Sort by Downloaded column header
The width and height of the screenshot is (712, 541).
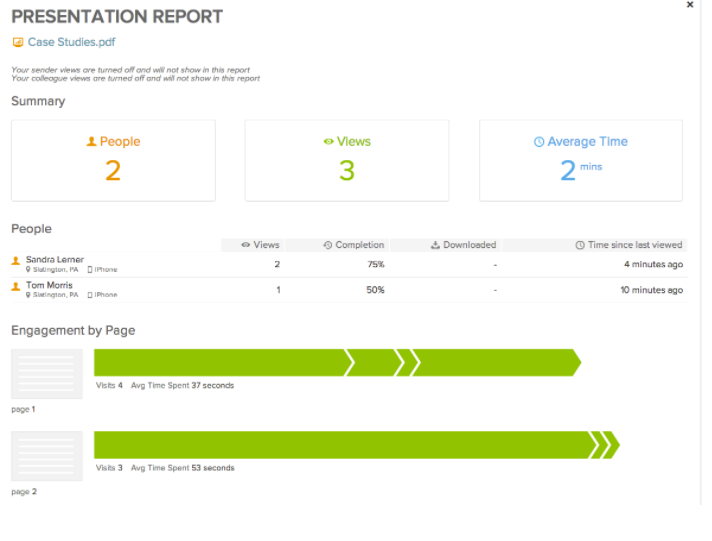coord(463,245)
